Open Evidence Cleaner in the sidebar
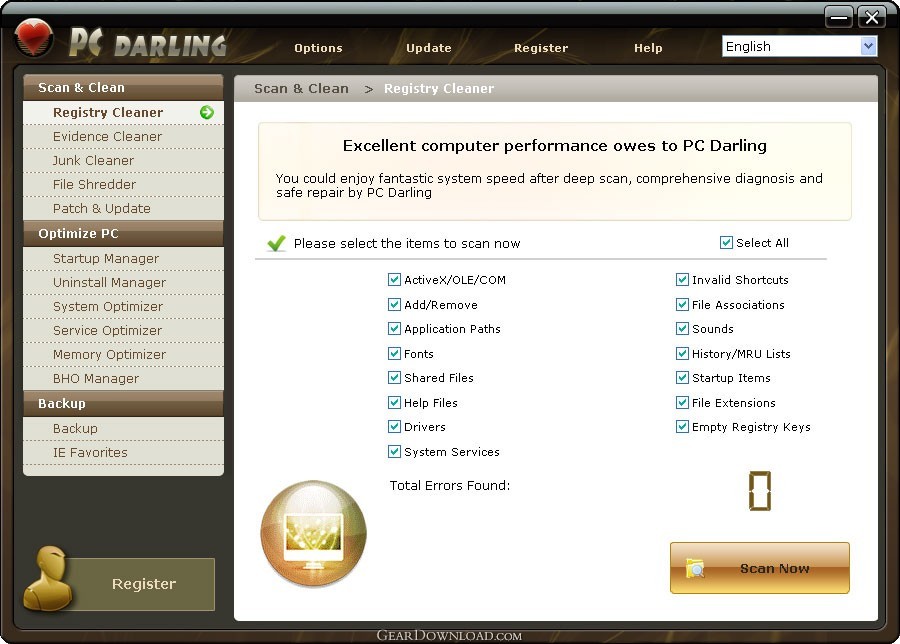This screenshot has height=644, width=900. (123, 137)
